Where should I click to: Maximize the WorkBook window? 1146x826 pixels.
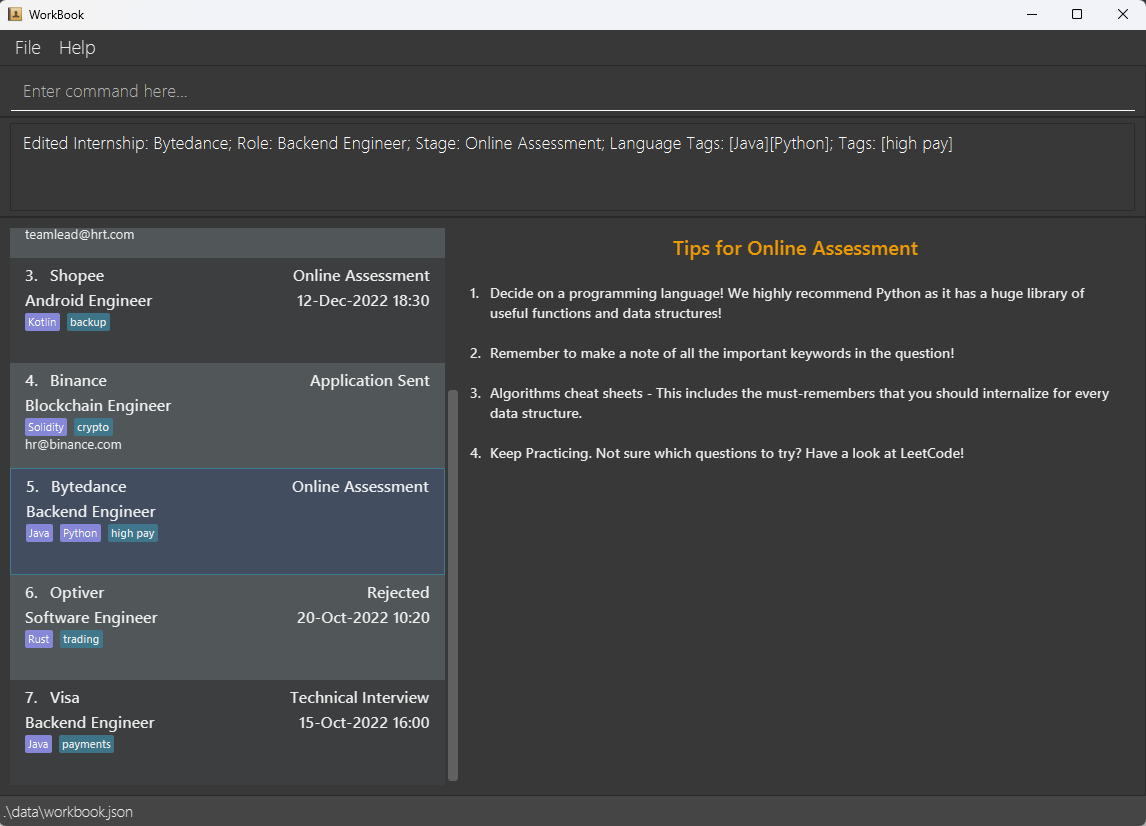1077,15
